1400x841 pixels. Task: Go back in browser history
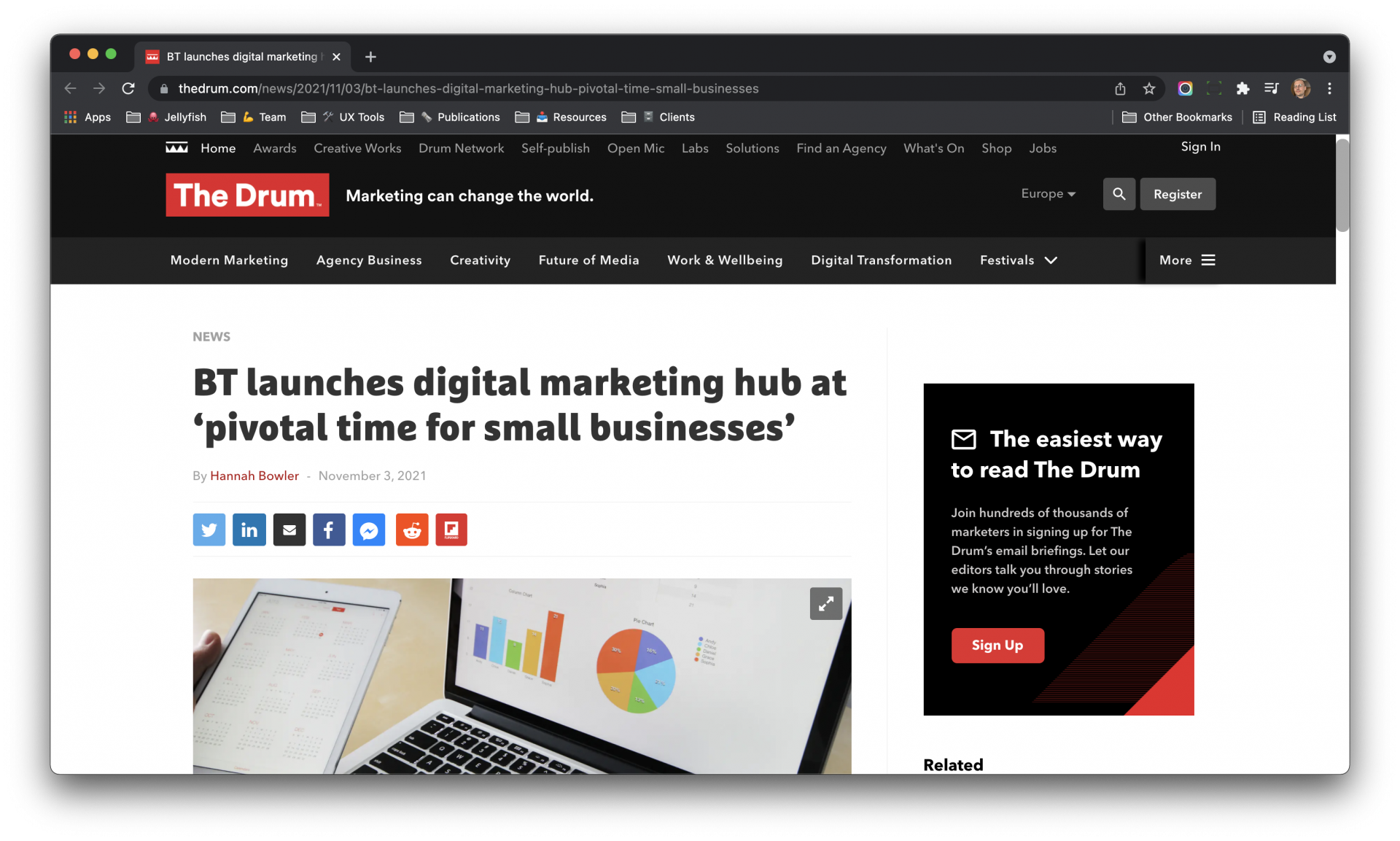[71, 88]
